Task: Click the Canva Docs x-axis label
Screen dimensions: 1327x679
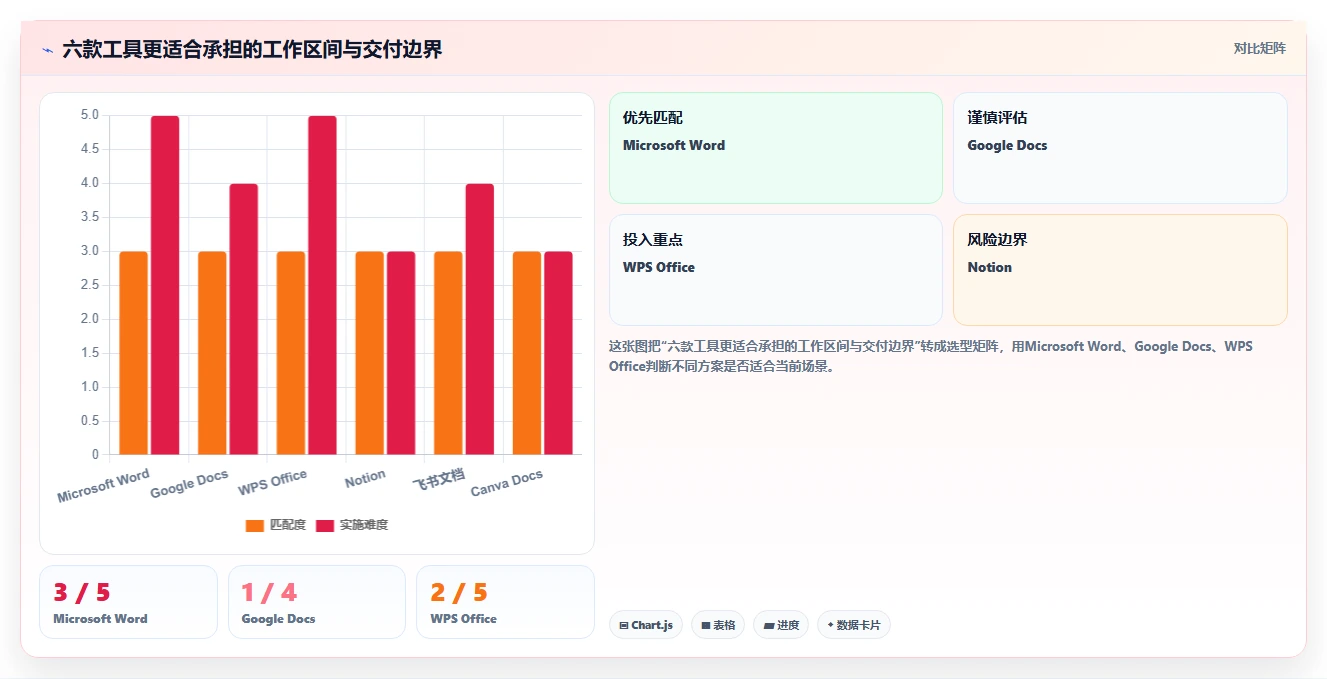Action: tap(507, 483)
